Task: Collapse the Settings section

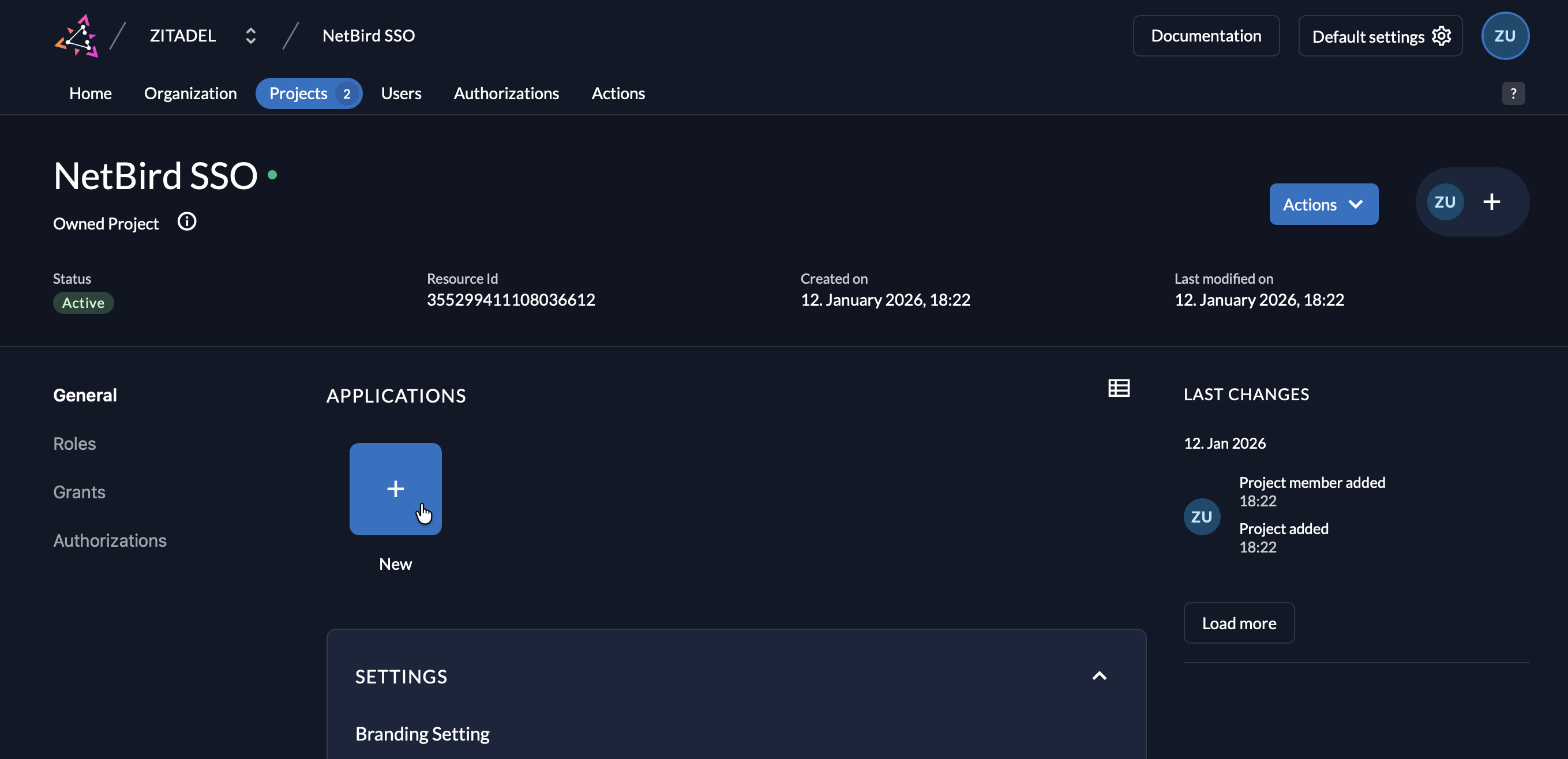Action: (1100, 676)
